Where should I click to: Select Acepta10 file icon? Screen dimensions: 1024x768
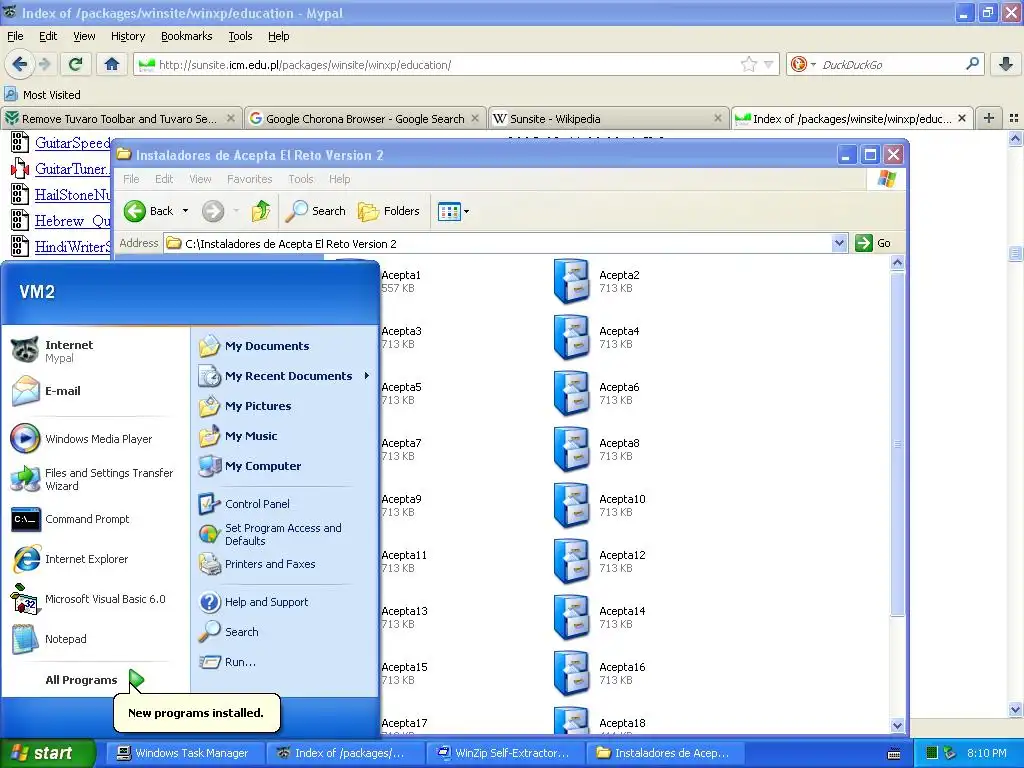click(x=571, y=505)
